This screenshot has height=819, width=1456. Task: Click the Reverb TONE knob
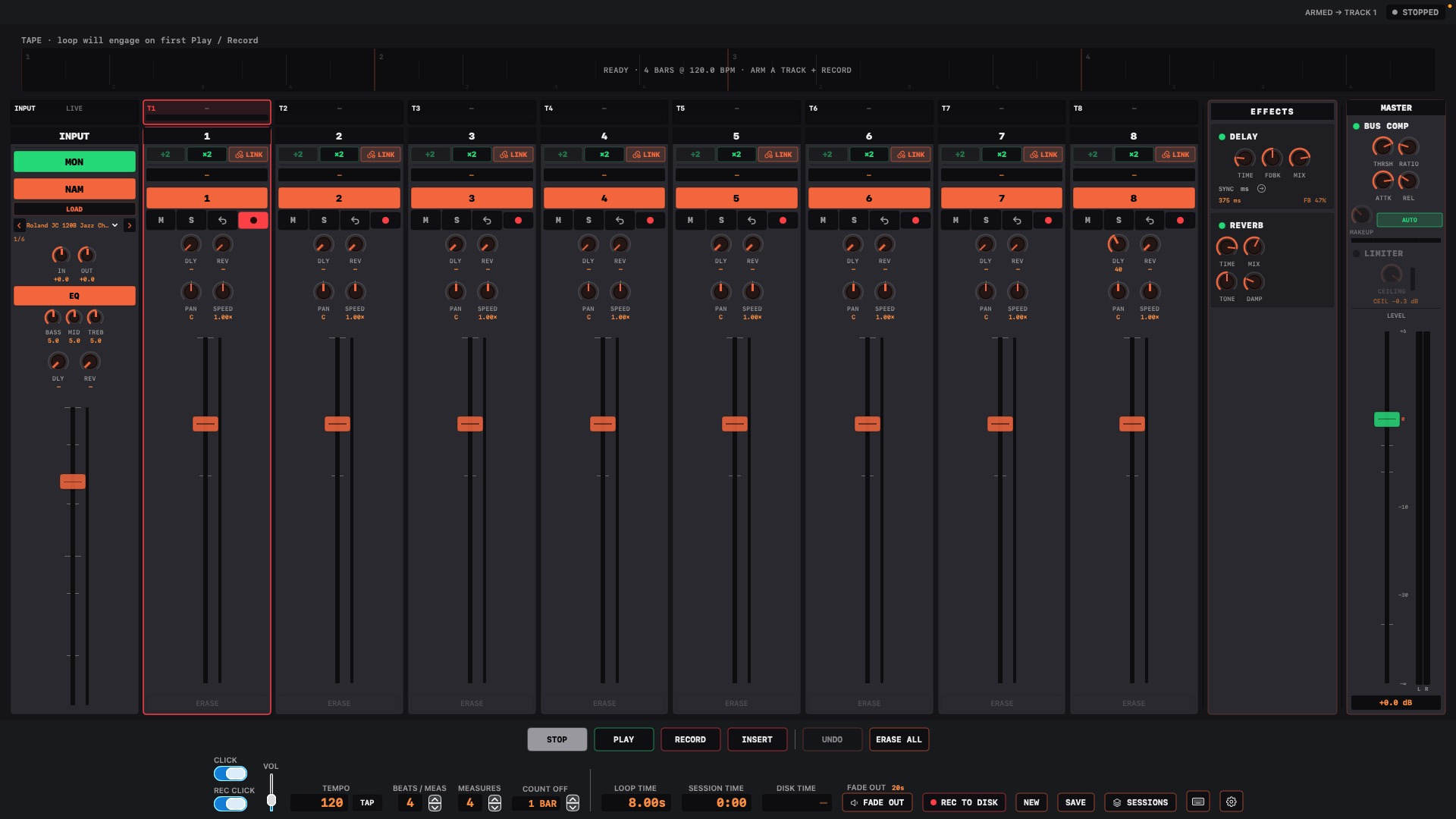(x=1226, y=281)
